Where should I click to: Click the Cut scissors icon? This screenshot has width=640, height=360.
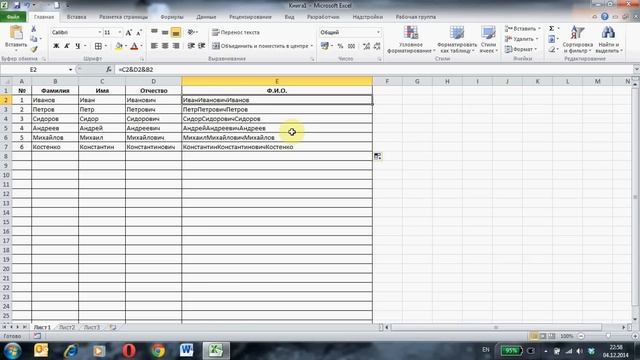click(34, 29)
